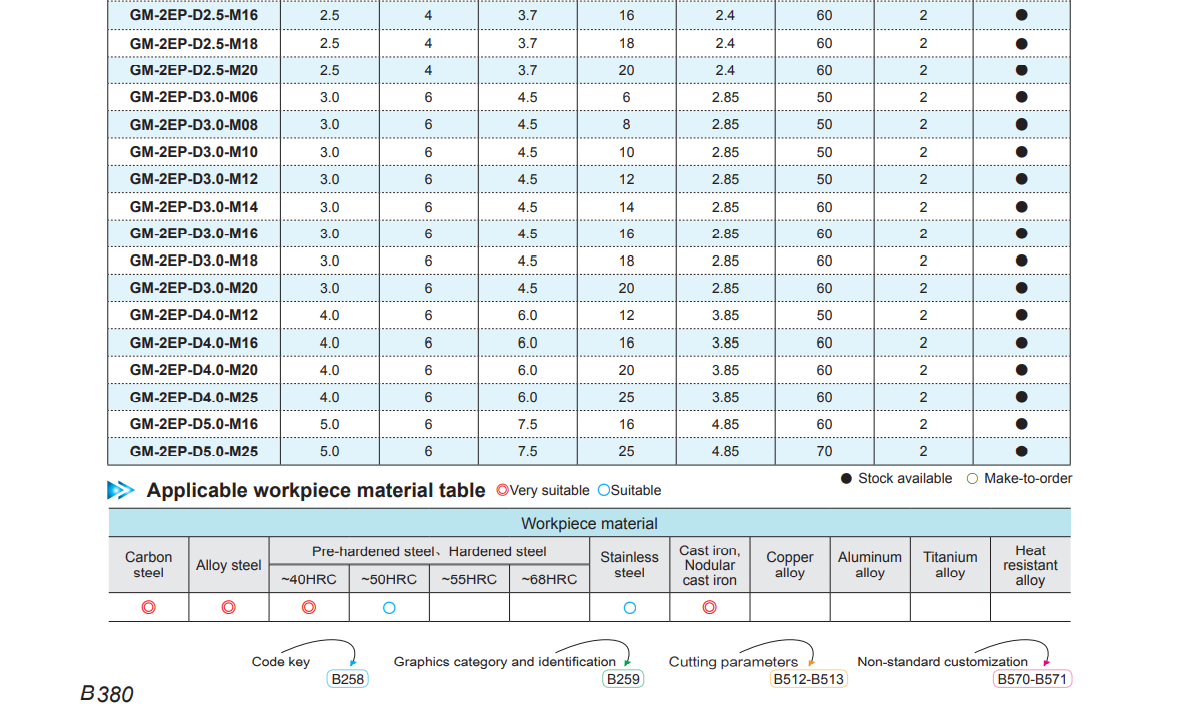Select the GM-2EP-D2.5-M20 model name

[194, 70]
